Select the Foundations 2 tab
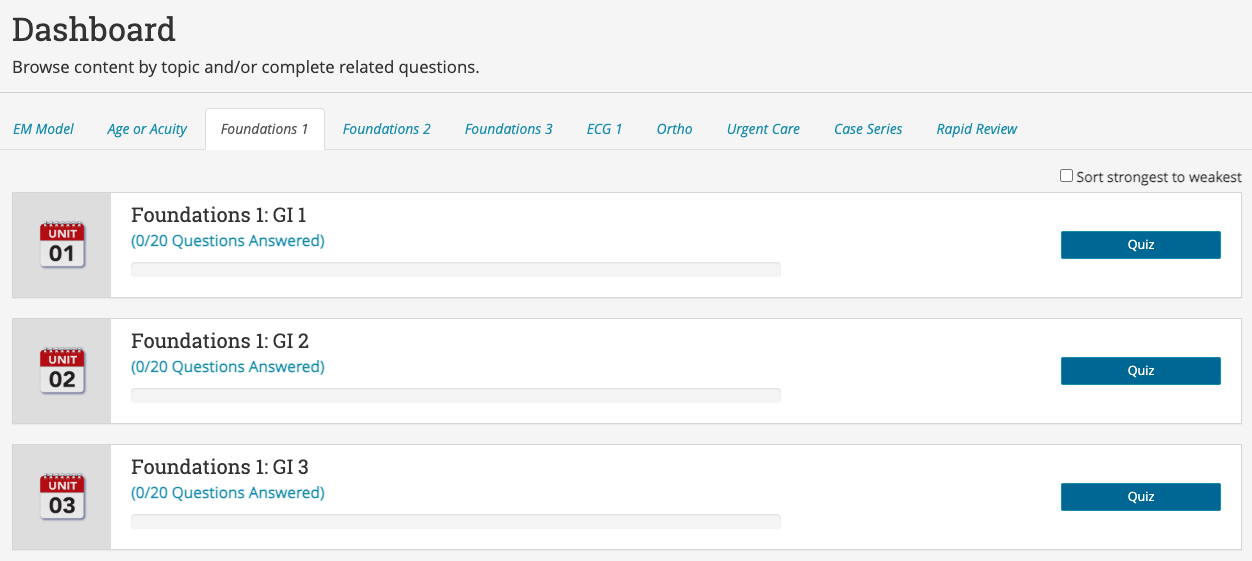This screenshot has height=561, width=1252. (386, 129)
